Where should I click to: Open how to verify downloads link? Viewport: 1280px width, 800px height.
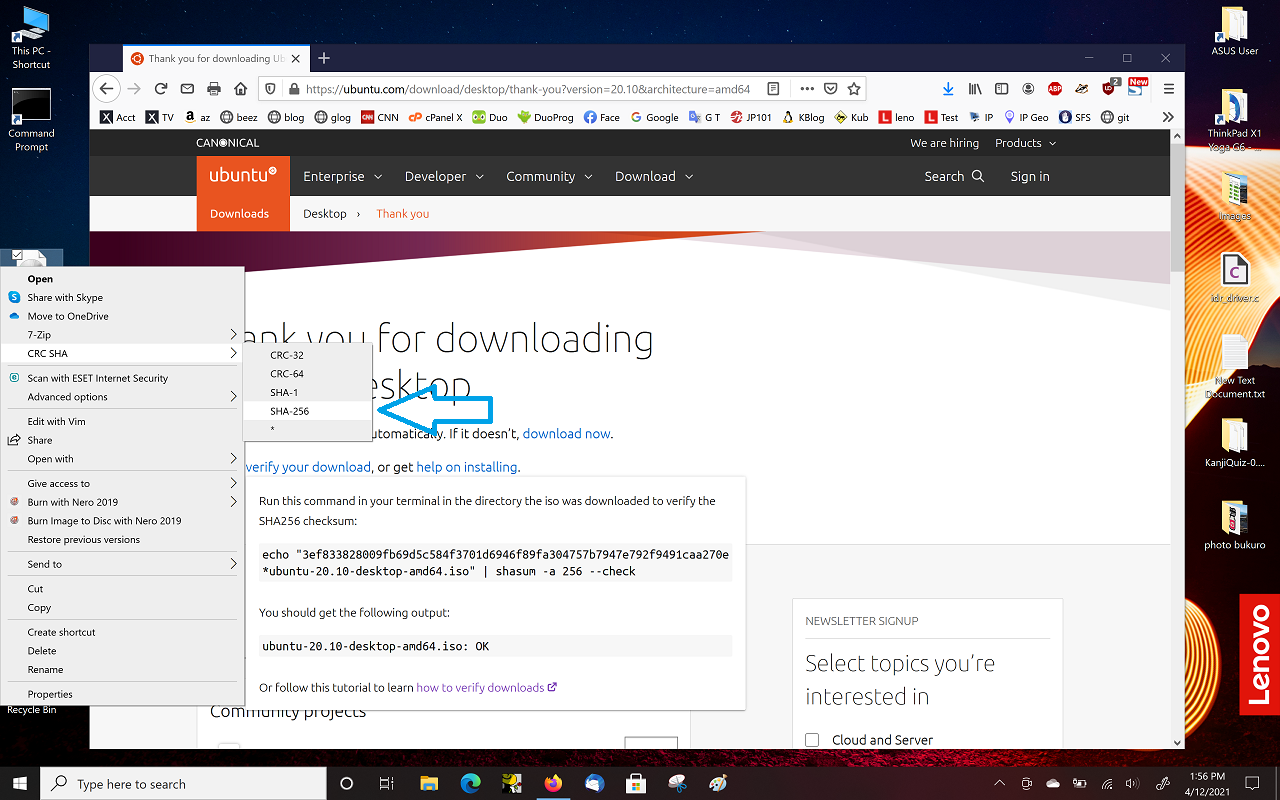point(486,687)
